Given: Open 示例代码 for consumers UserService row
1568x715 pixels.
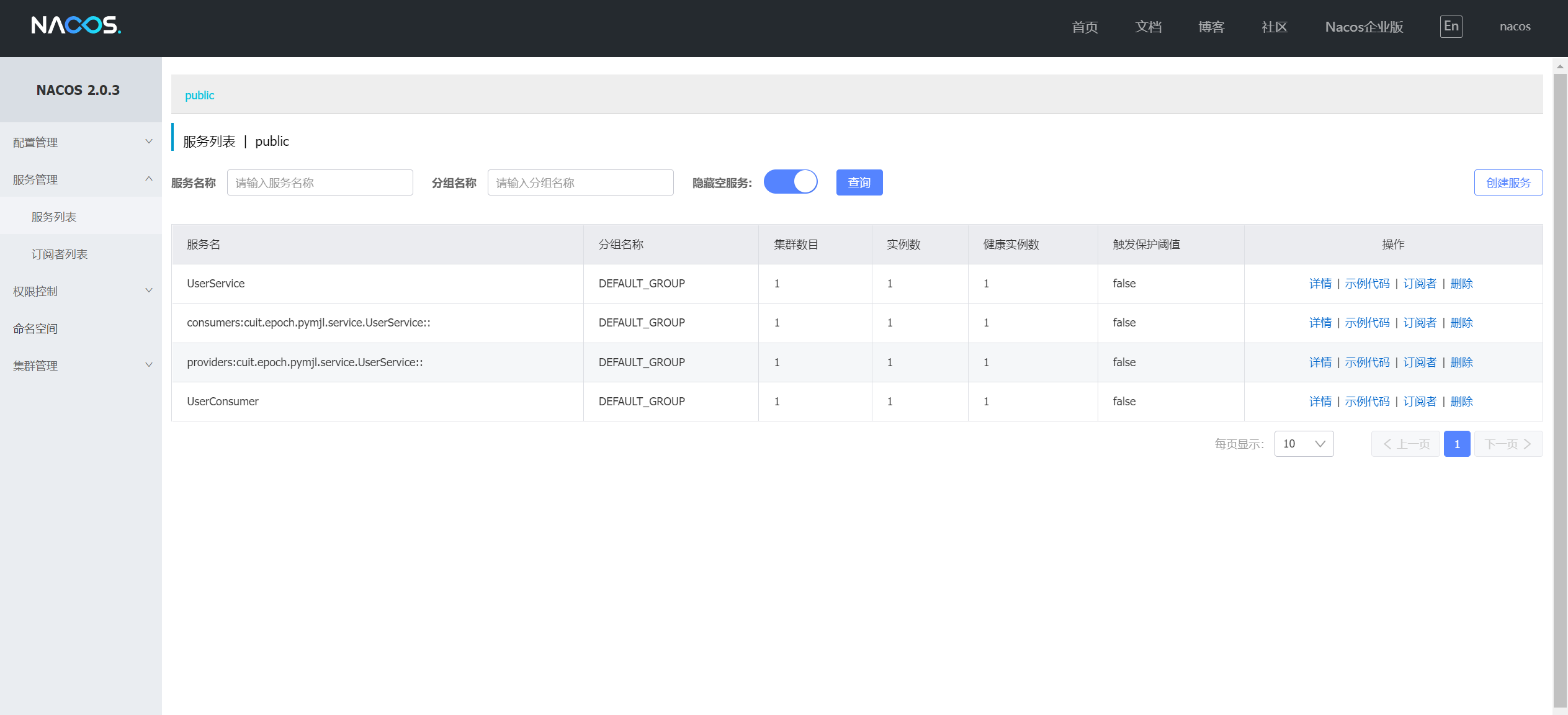Looking at the screenshot, I should (x=1367, y=323).
